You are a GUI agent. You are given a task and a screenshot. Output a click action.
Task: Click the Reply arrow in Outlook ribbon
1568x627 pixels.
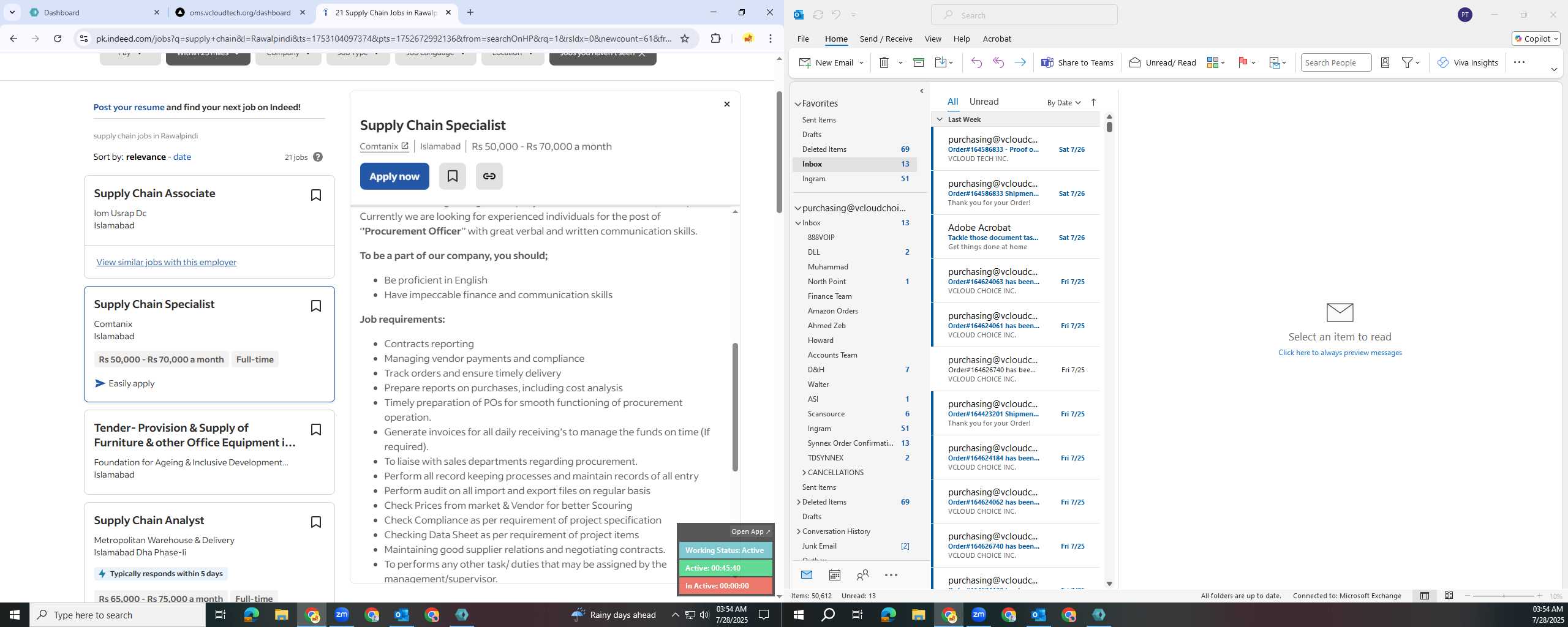click(976, 62)
